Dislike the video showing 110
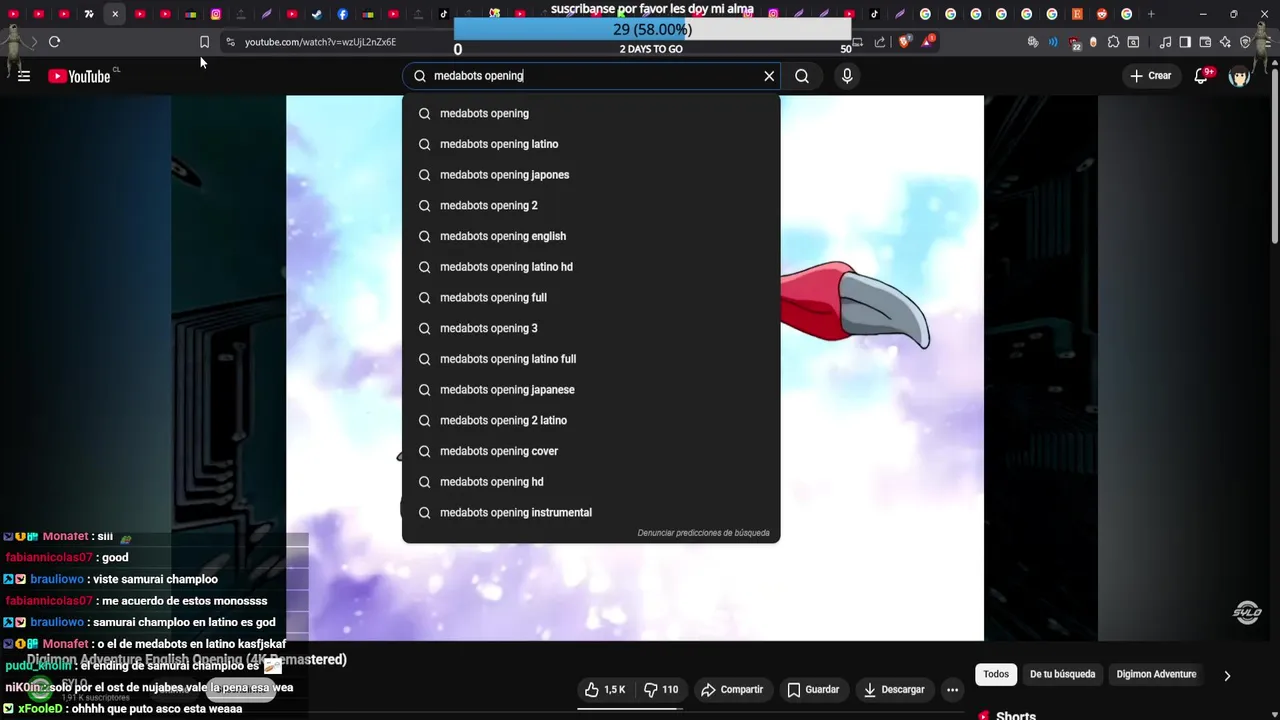This screenshot has width=1280, height=720. coord(662,689)
